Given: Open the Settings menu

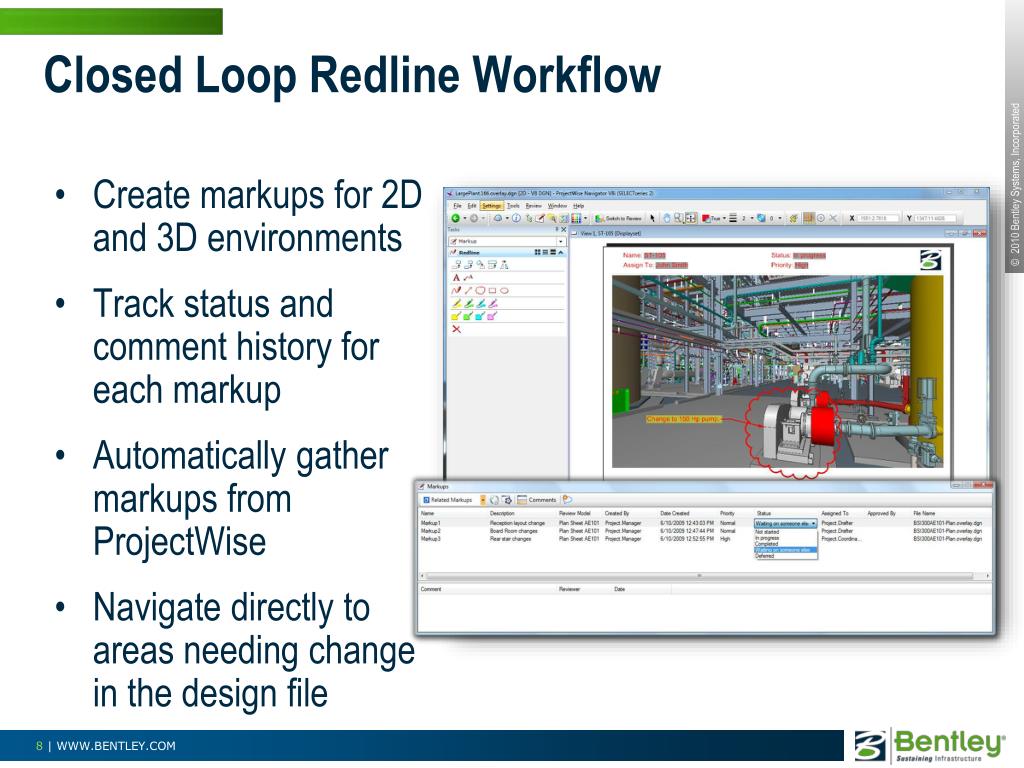Looking at the screenshot, I should click(x=492, y=206).
